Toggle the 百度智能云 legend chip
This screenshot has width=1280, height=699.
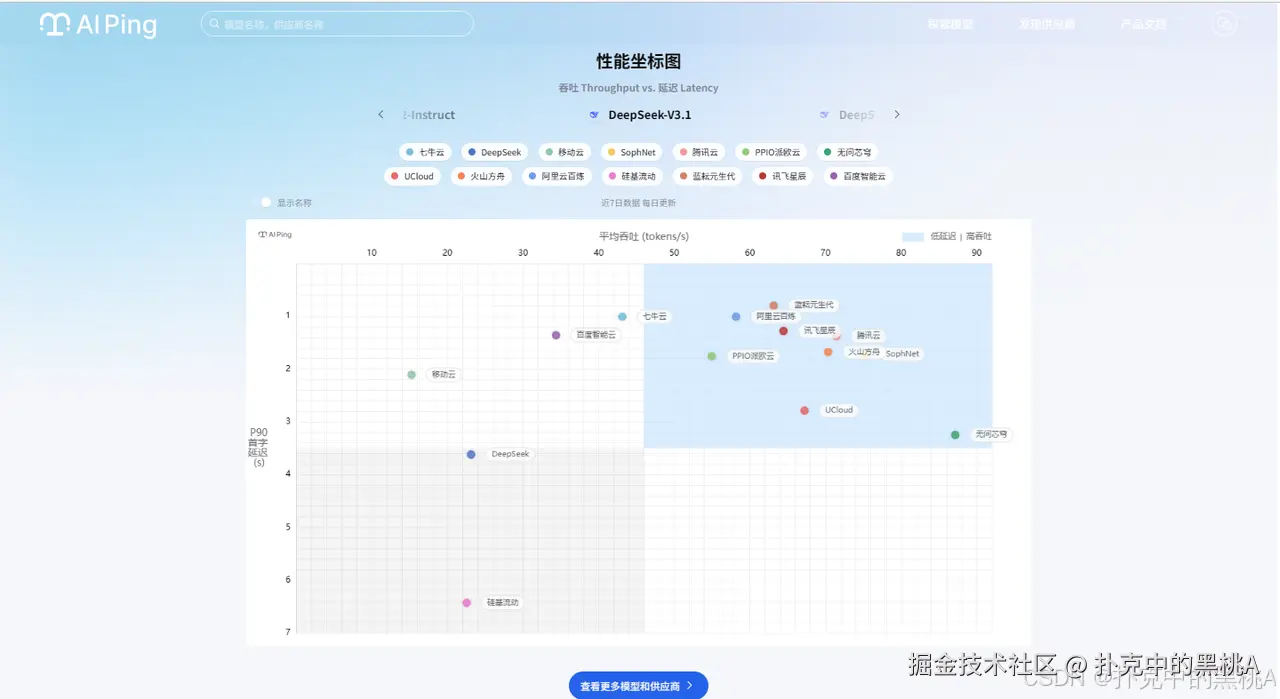(x=857, y=176)
